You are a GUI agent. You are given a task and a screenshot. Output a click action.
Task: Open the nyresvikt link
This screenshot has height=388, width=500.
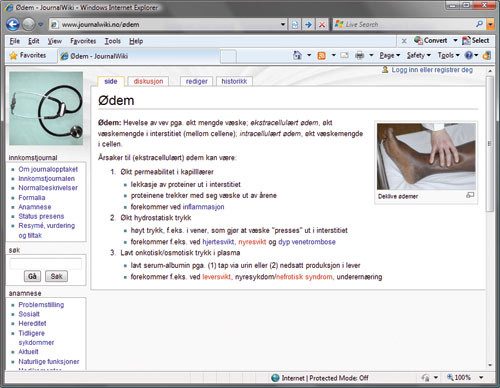(x=252, y=242)
